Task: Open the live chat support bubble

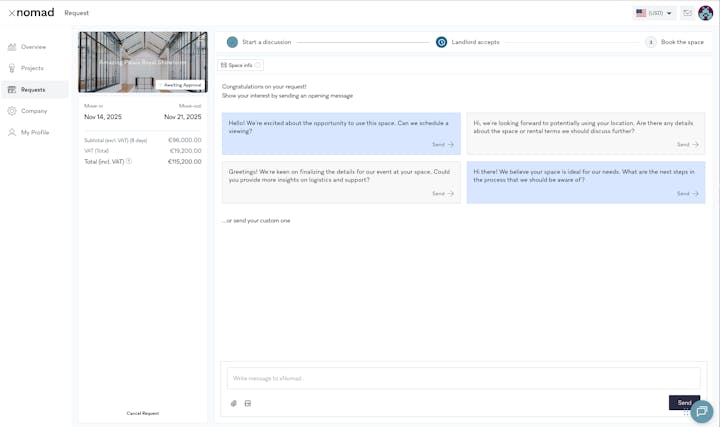Action: click(702, 411)
